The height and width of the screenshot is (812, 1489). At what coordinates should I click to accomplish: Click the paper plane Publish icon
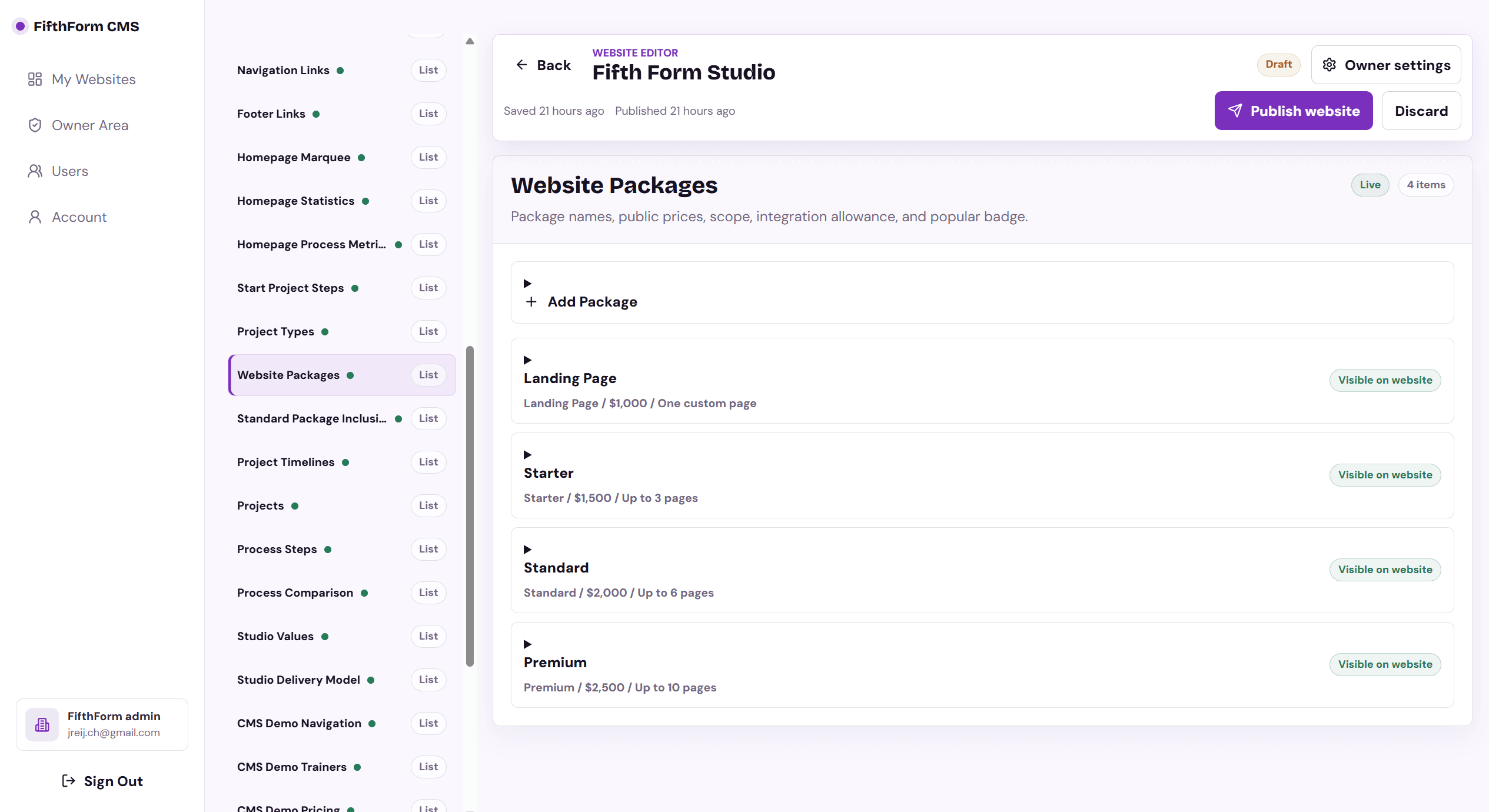pyautogui.click(x=1235, y=111)
